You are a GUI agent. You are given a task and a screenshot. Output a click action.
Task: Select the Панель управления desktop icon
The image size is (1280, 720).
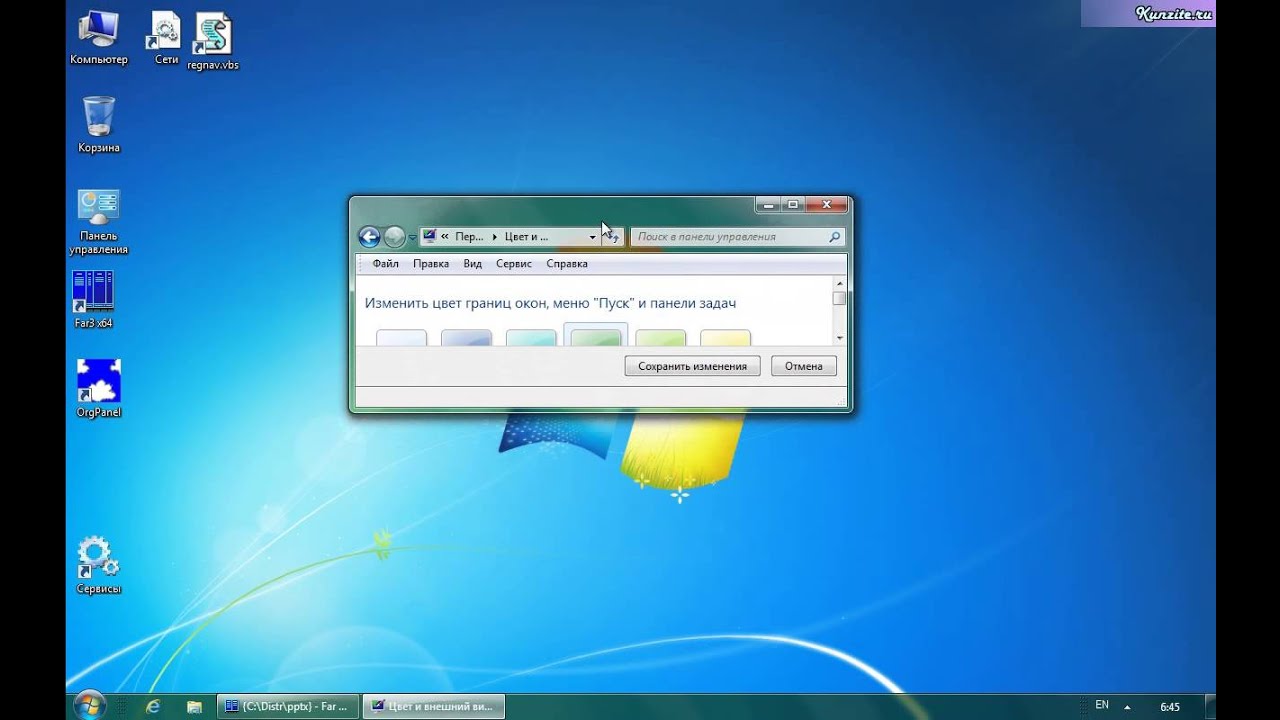click(x=99, y=221)
